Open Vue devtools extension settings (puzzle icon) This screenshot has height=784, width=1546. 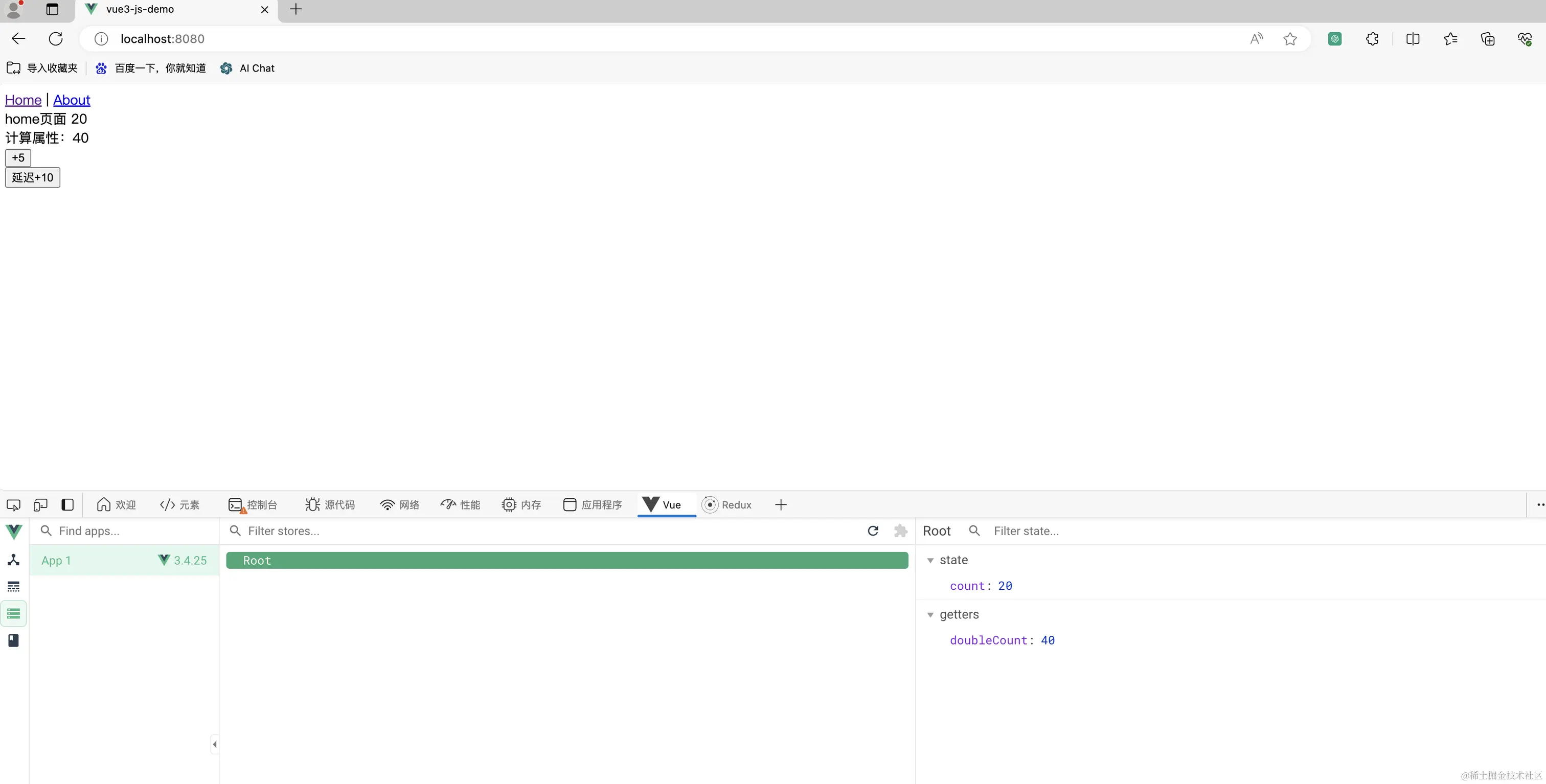(900, 531)
